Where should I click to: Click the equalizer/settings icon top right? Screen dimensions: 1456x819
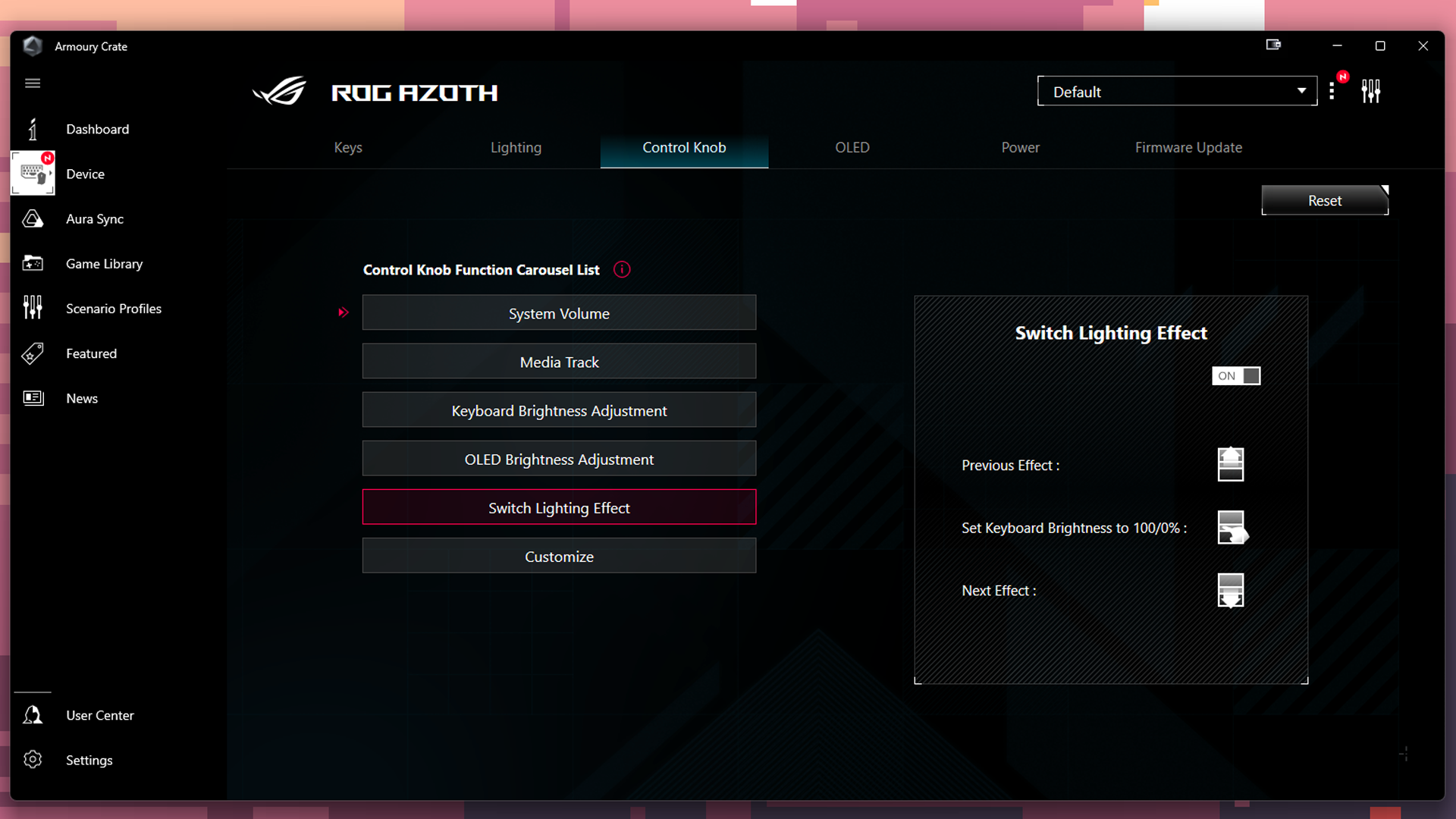pos(1371,91)
